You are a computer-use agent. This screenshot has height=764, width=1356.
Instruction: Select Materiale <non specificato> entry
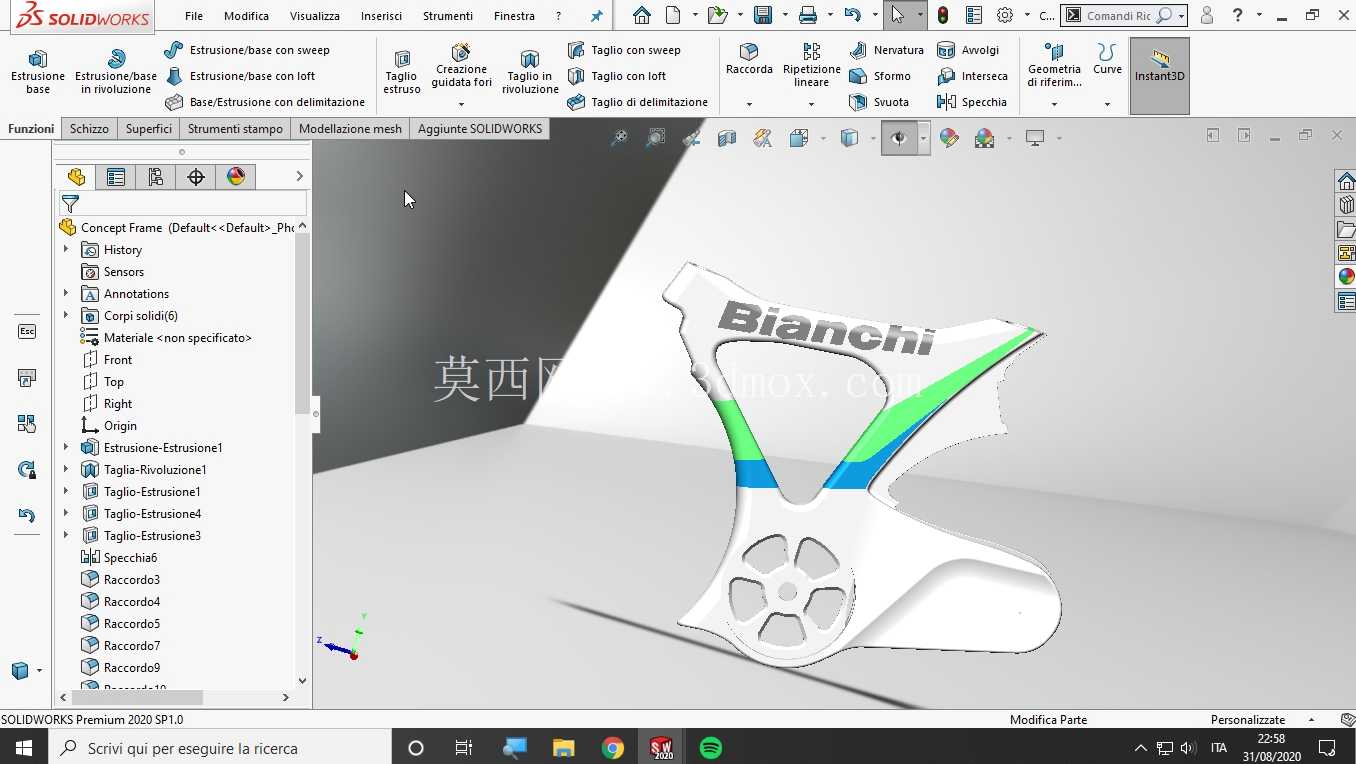click(178, 338)
